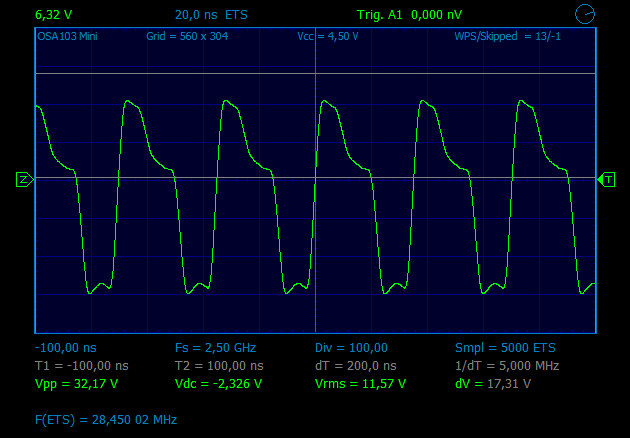Click the Smpl = 5000 ETS readout

click(x=505, y=348)
